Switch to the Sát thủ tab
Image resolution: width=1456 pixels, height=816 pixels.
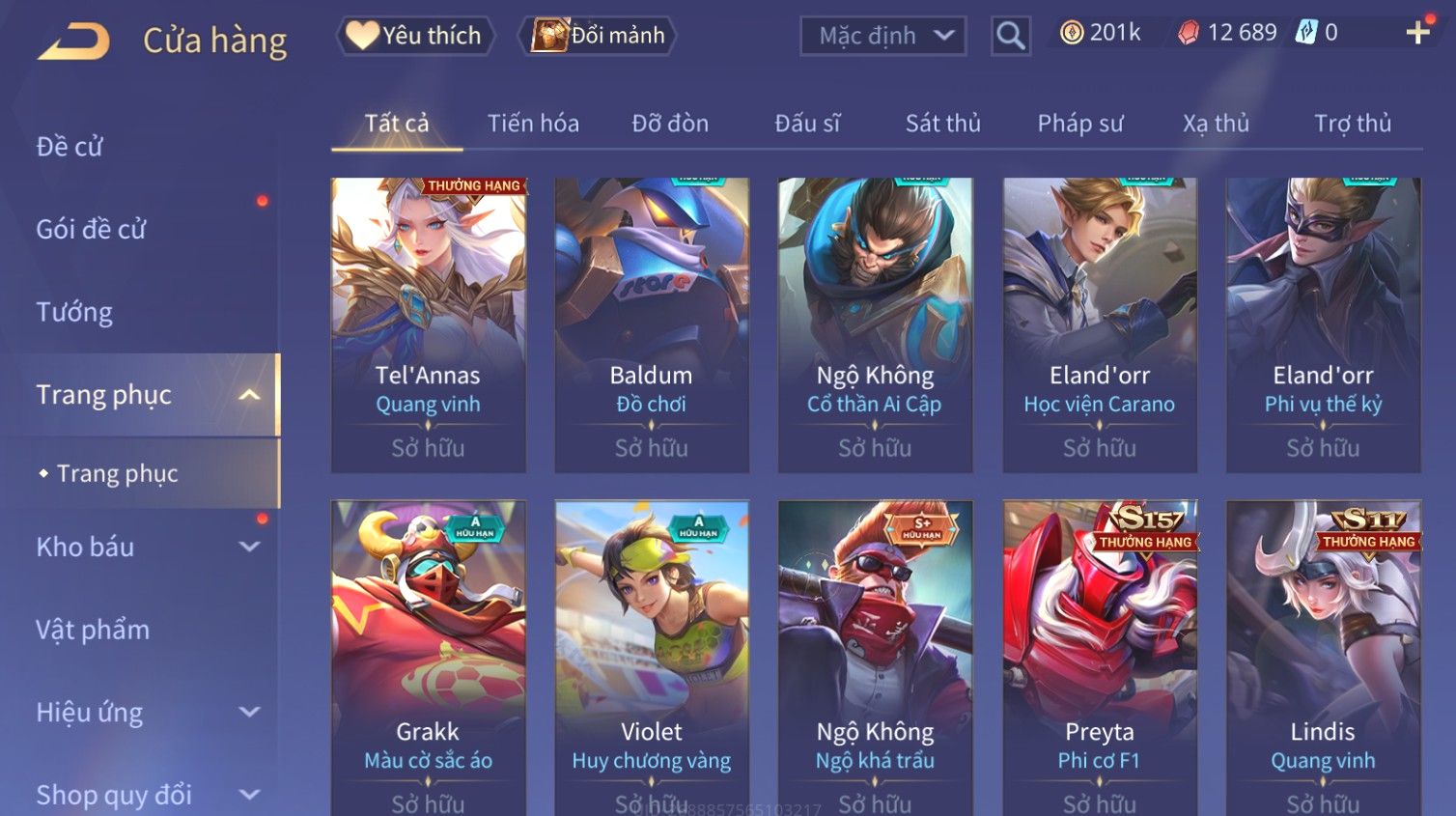pyautogui.click(x=943, y=124)
